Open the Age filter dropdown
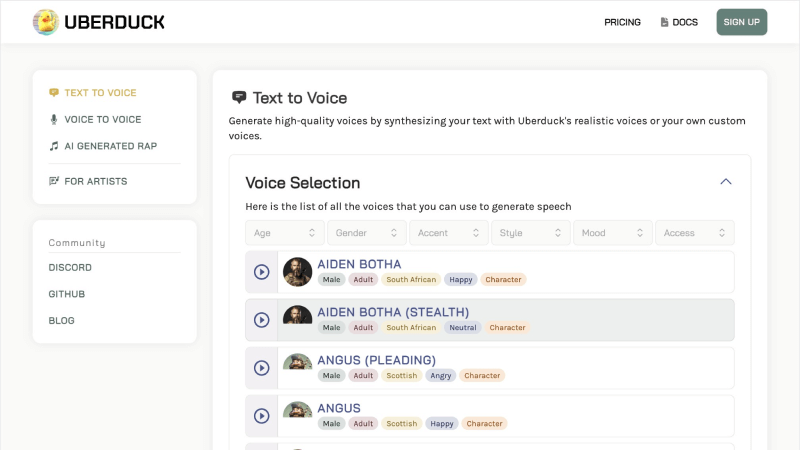800x450 pixels. pos(285,233)
